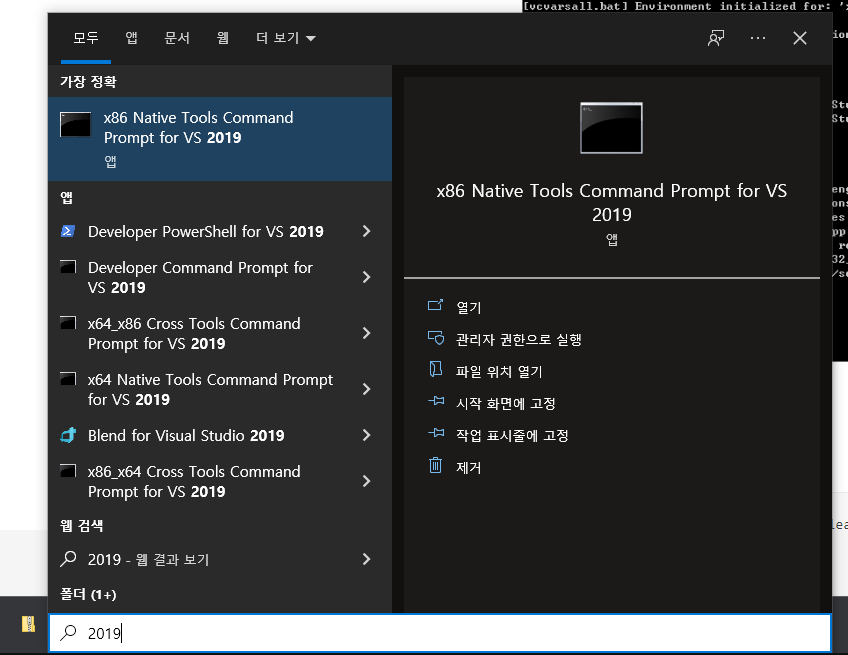This screenshot has width=848, height=655.
Task: Open x64 Native Tools Command Prompt result
Action: pos(210,389)
